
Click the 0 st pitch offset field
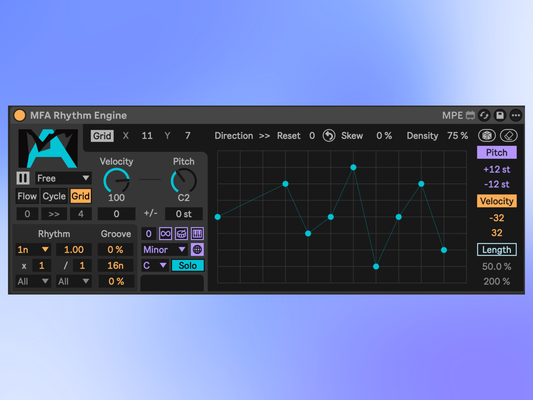pos(184,214)
